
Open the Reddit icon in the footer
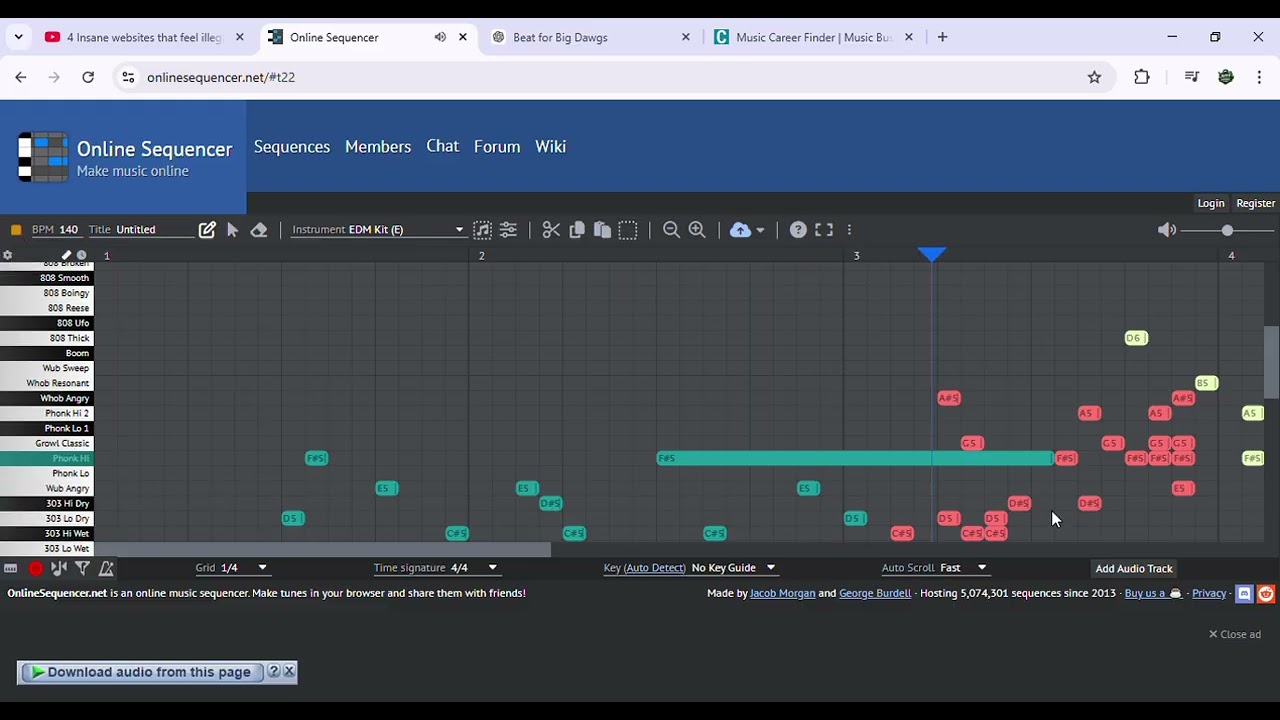(1266, 594)
